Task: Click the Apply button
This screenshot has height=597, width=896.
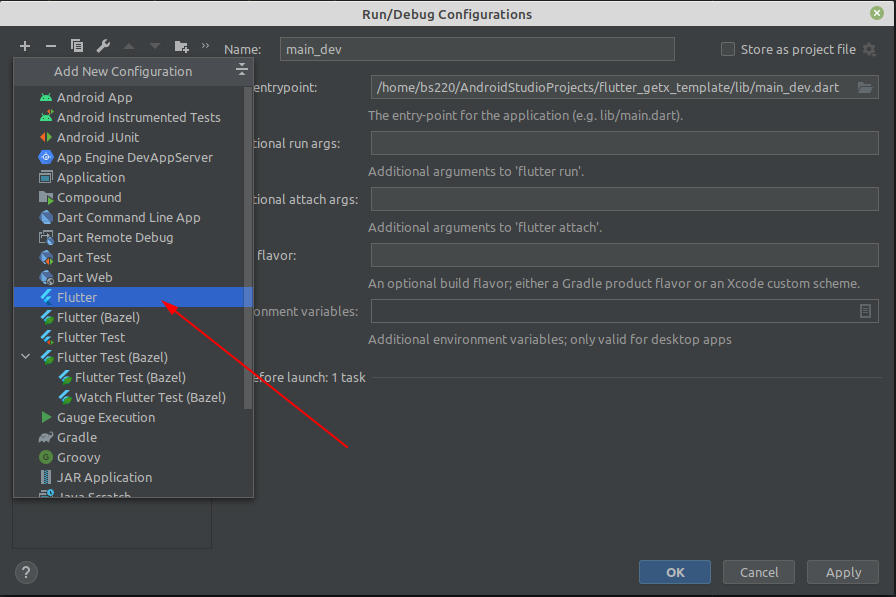Action: 843,572
